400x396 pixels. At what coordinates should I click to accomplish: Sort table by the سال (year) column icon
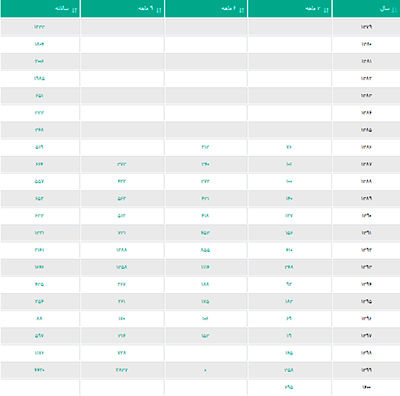(x=395, y=10)
